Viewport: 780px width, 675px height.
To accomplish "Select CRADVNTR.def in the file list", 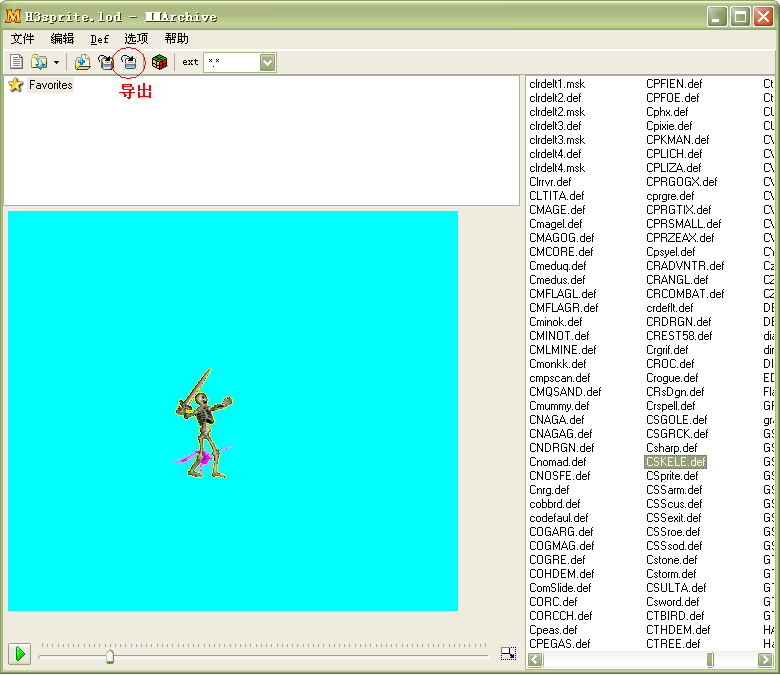I will pyautogui.click(x=685, y=266).
